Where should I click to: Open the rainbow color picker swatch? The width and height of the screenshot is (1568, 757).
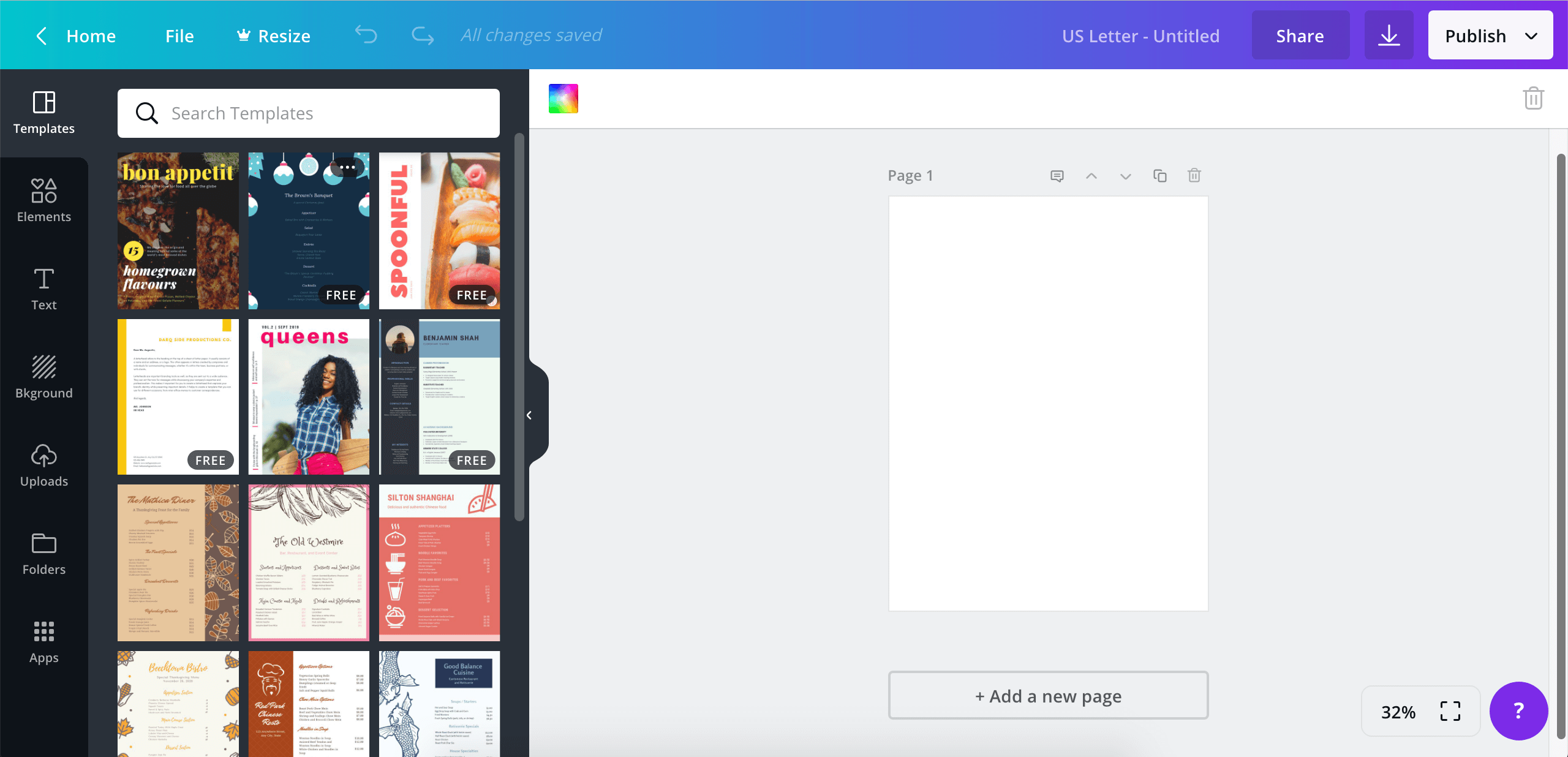(563, 99)
